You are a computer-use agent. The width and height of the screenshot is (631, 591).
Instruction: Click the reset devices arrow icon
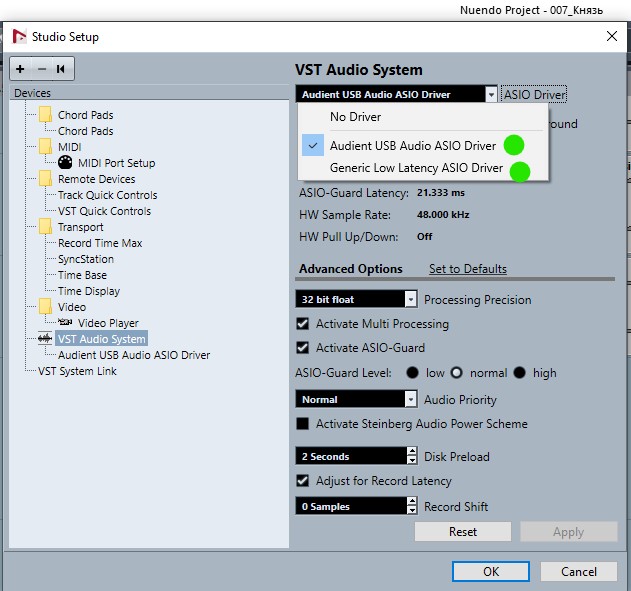coord(61,69)
